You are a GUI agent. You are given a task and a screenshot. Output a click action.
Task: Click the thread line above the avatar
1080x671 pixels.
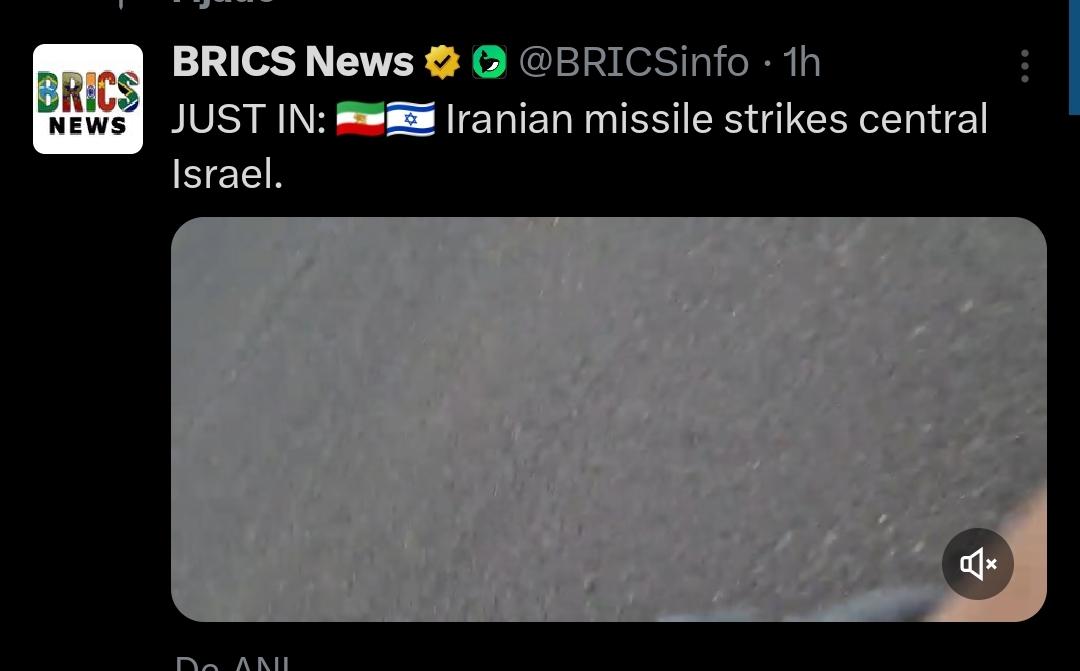pyautogui.click(x=121, y=4)
